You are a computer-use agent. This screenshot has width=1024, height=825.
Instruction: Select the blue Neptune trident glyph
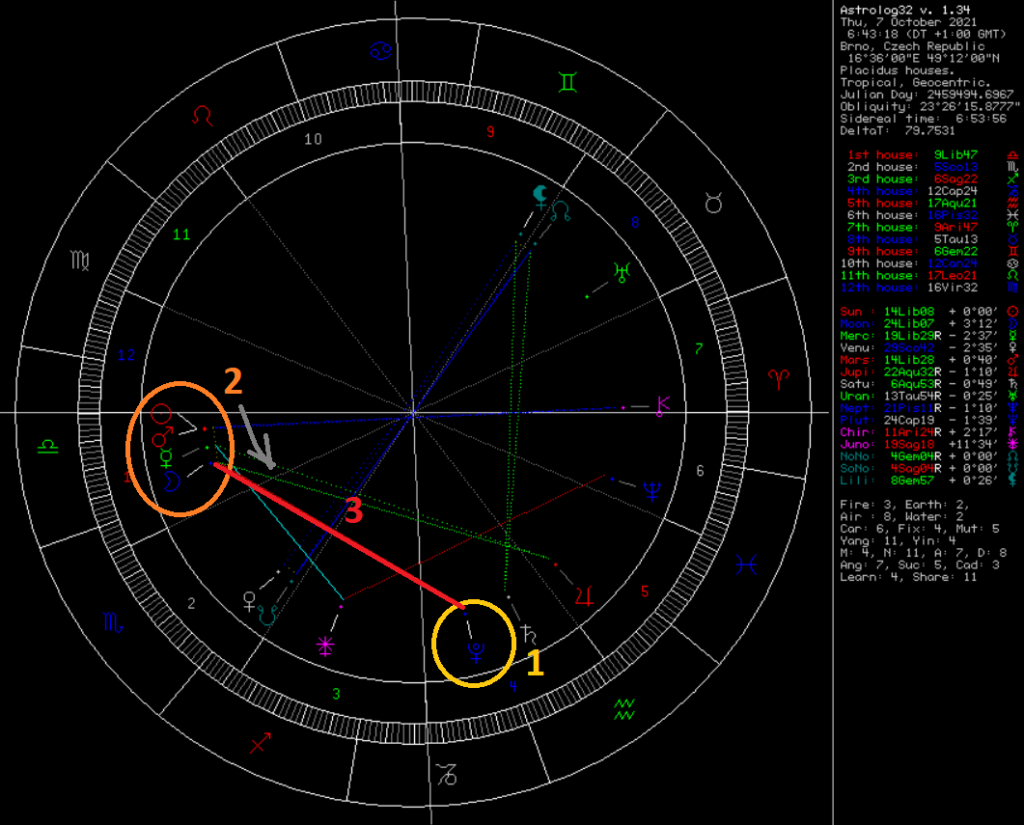(x=652, y=491)
